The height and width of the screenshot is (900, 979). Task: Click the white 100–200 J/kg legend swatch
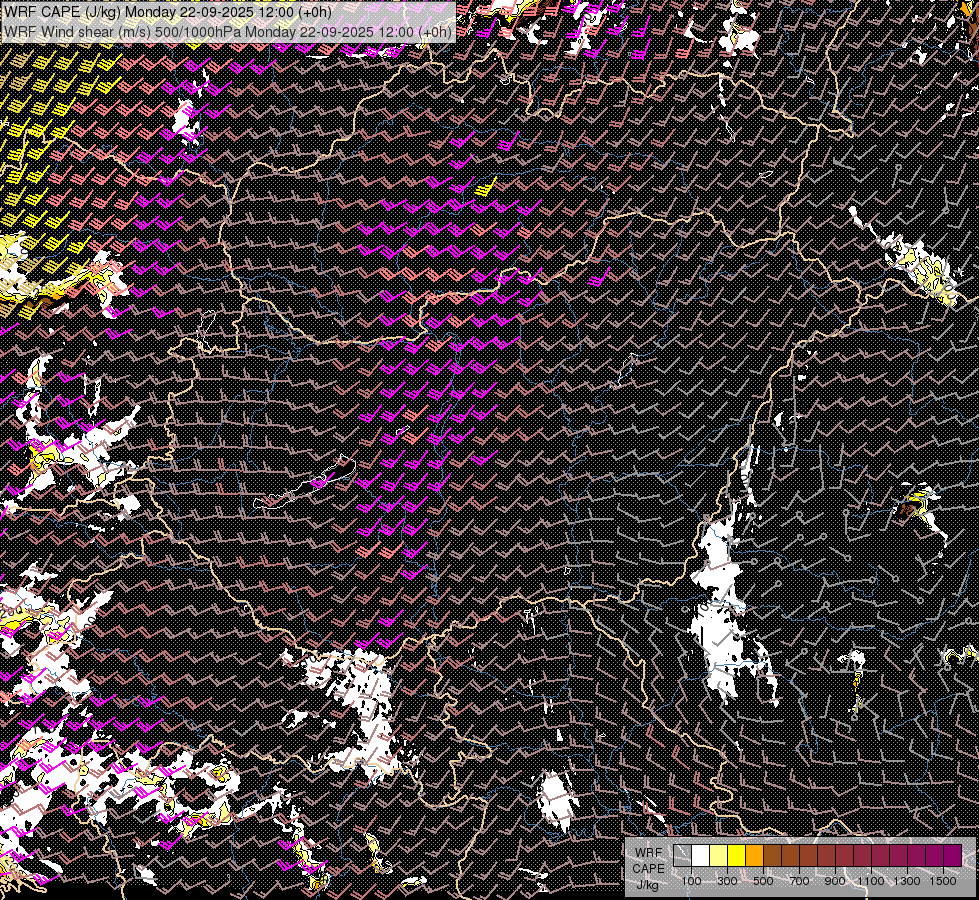pos(701,856)
